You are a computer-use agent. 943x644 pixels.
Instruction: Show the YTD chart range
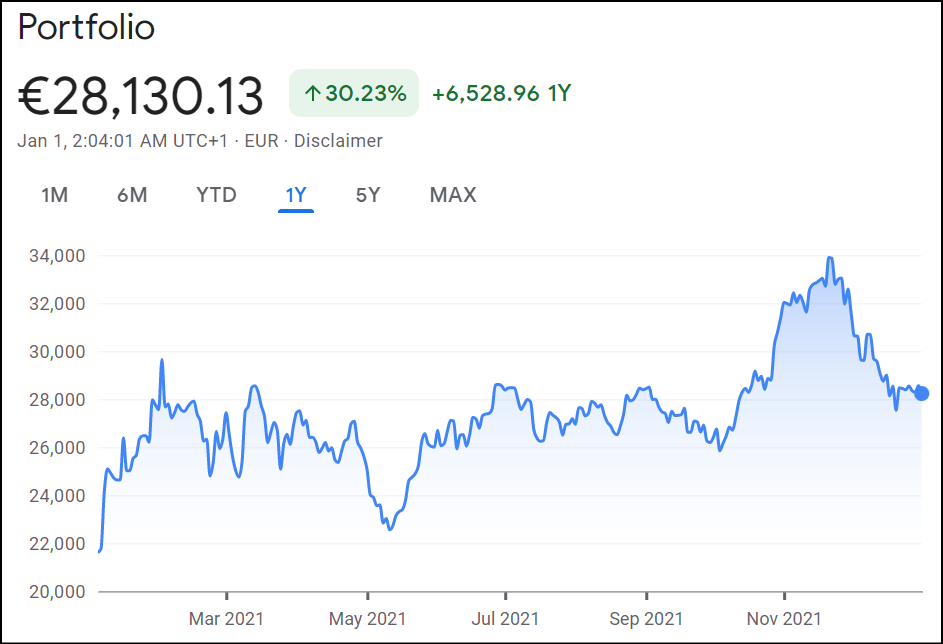pos(216,195)
